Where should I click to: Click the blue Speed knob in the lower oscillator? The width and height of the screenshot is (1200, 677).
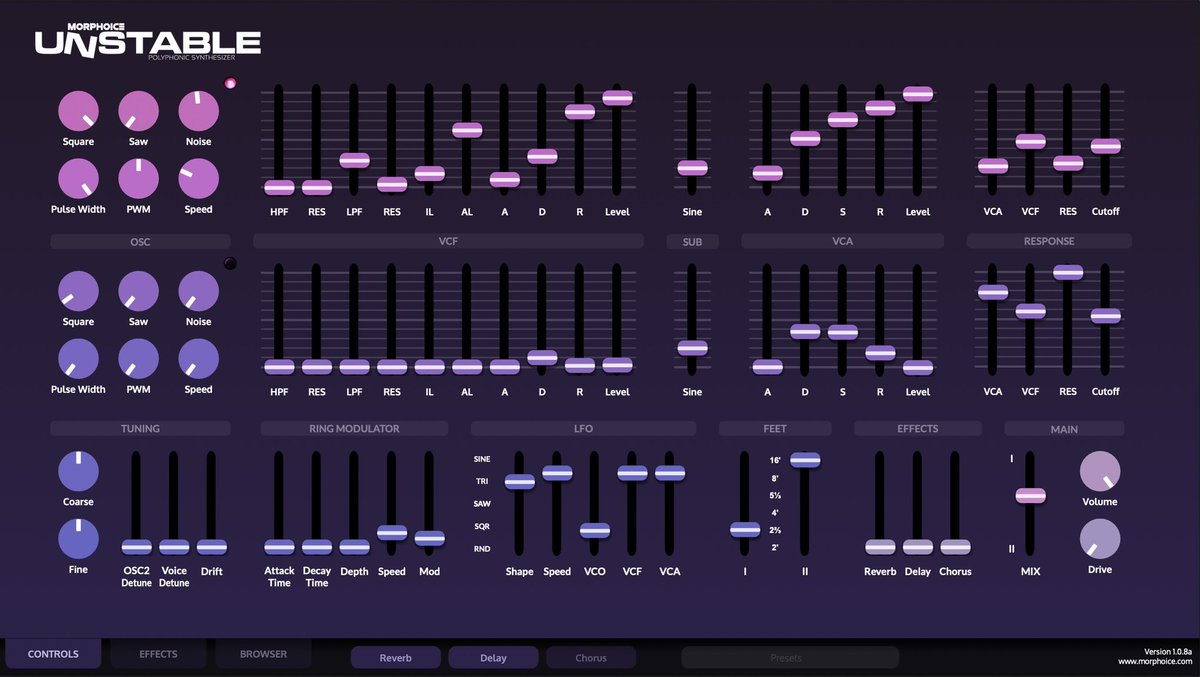(198, 359)
